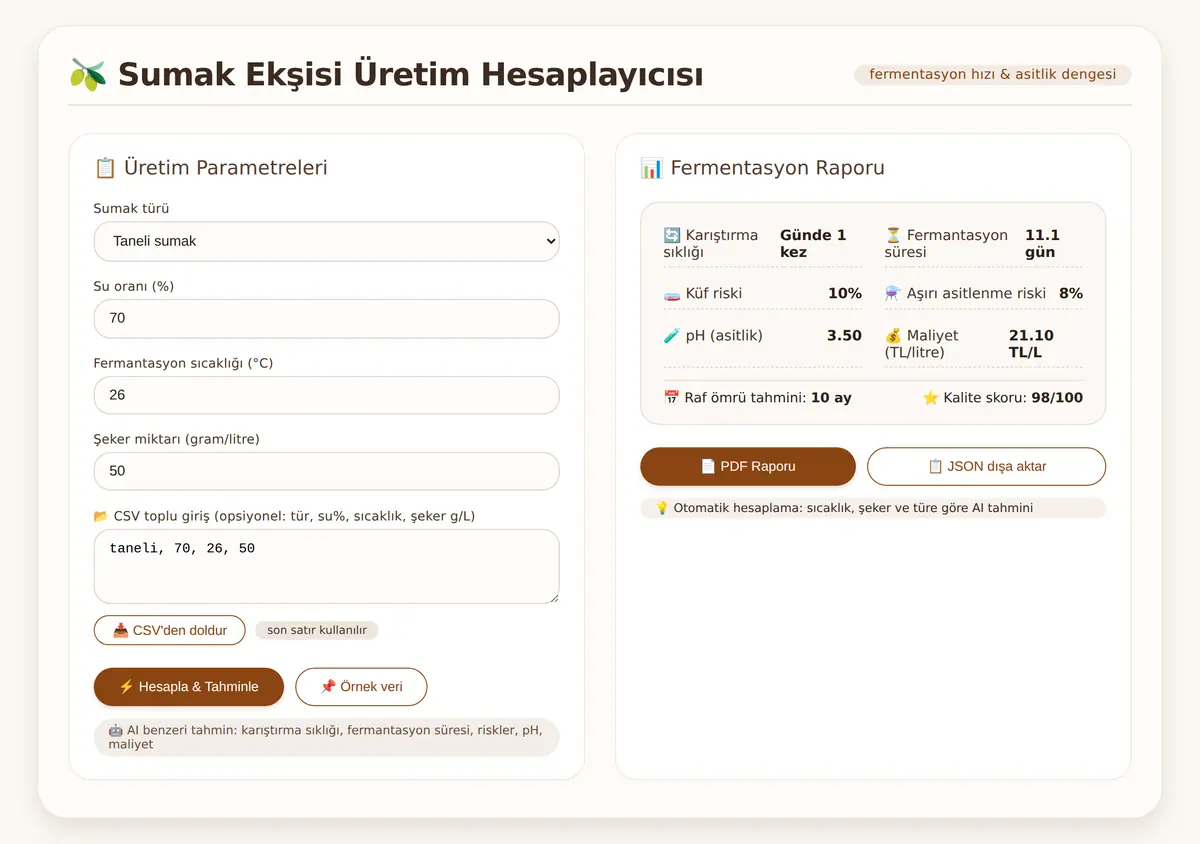Click the alembic icon for Aşırı asitlenme
Image resolution: width=1200 pixels, height=844 pixels.
pyautogui.click(x=893, y=294)
